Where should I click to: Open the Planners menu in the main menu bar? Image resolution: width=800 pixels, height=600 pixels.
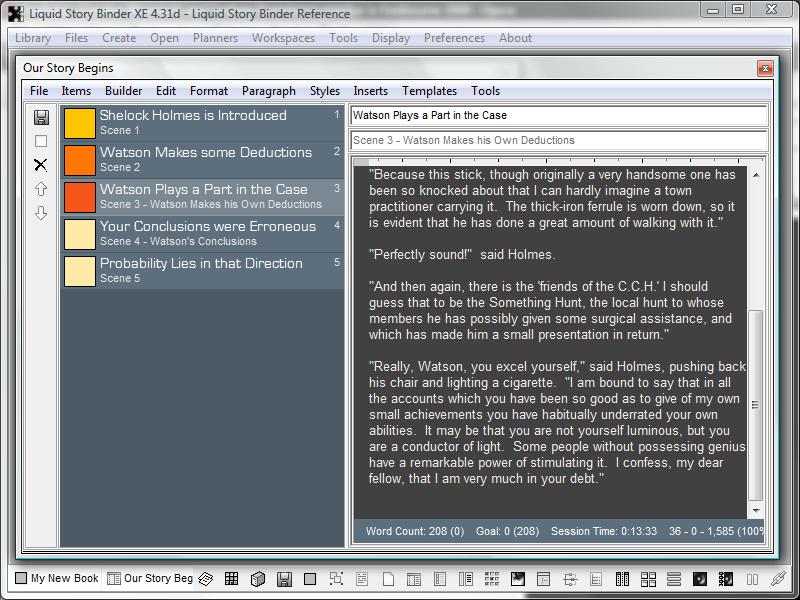(x=215, y=38)
